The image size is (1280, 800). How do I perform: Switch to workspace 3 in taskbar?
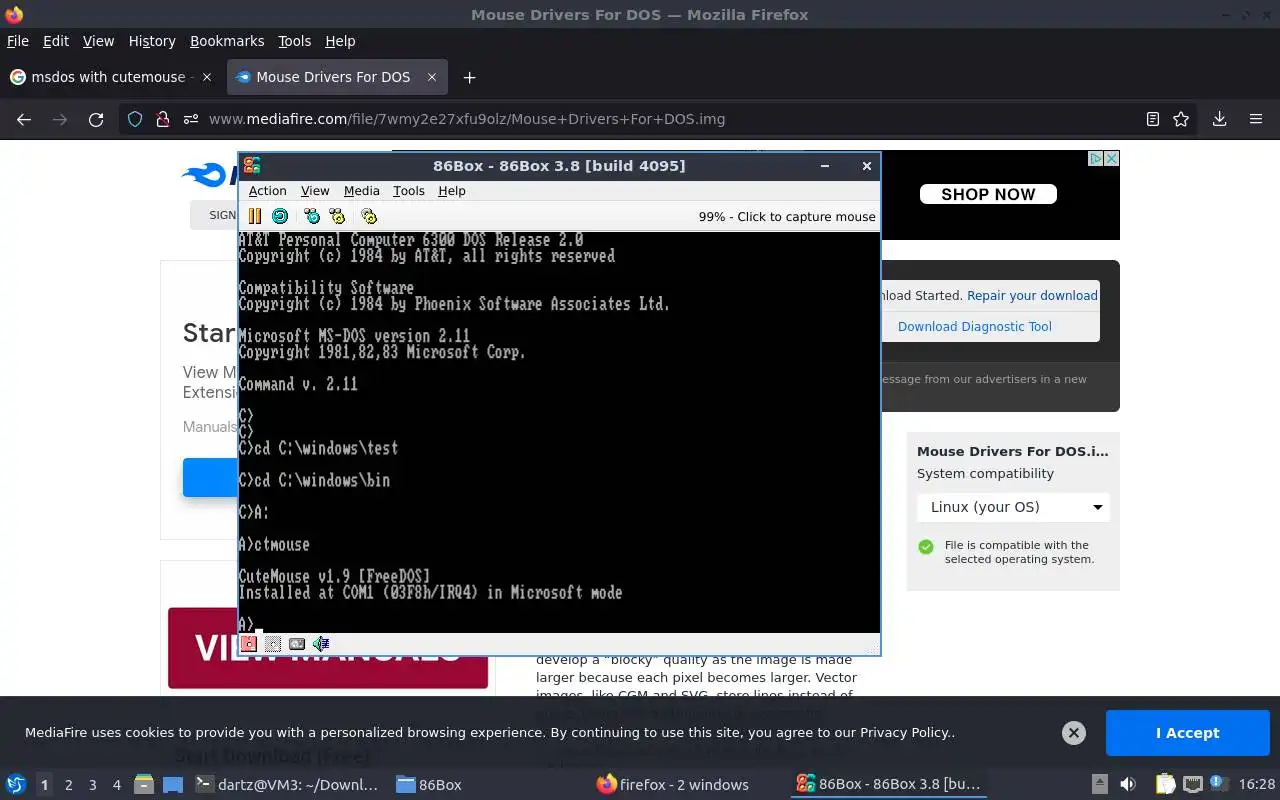coord(92,785)
